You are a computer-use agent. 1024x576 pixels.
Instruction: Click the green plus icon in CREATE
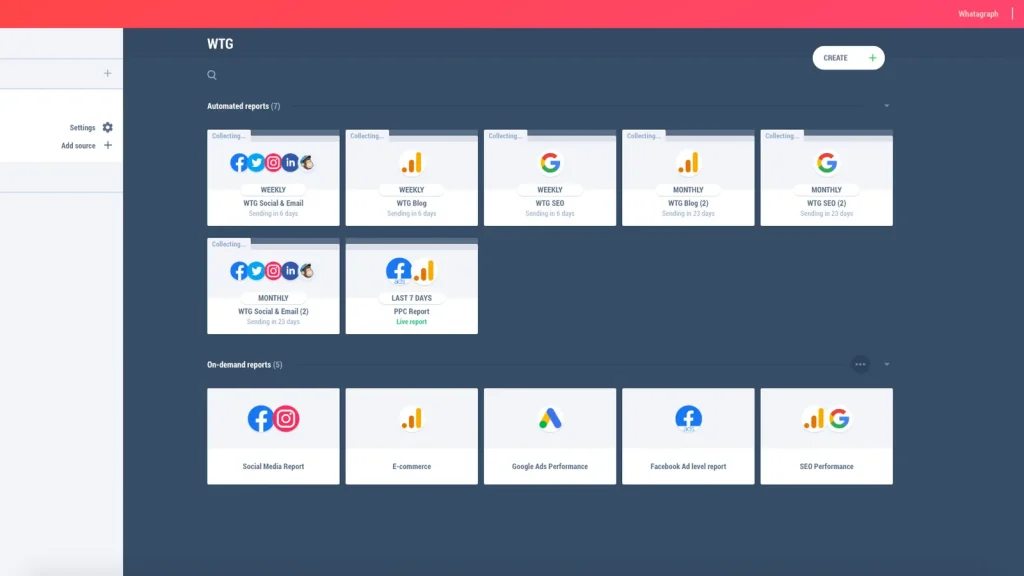click(872, 57)
